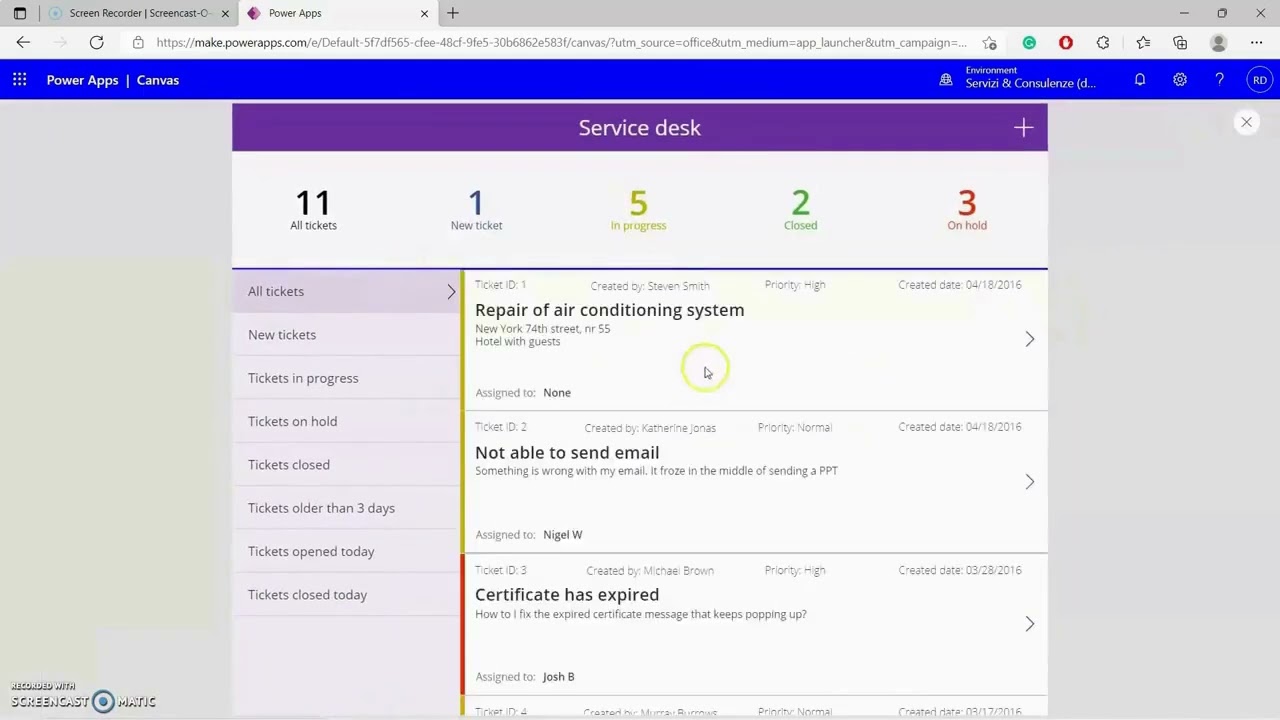Click the 11 All tickets counter

(x=313, y=210)
